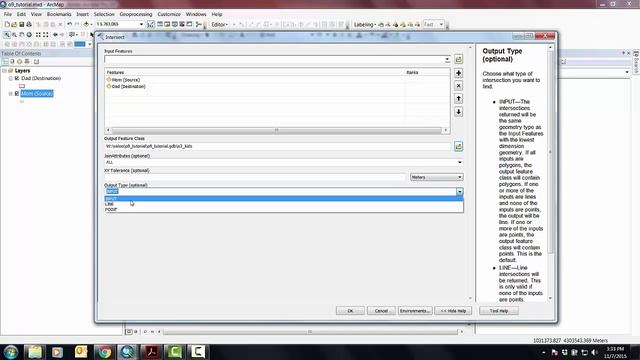Click List By Drawing Order icon

(x=5, y=62)
